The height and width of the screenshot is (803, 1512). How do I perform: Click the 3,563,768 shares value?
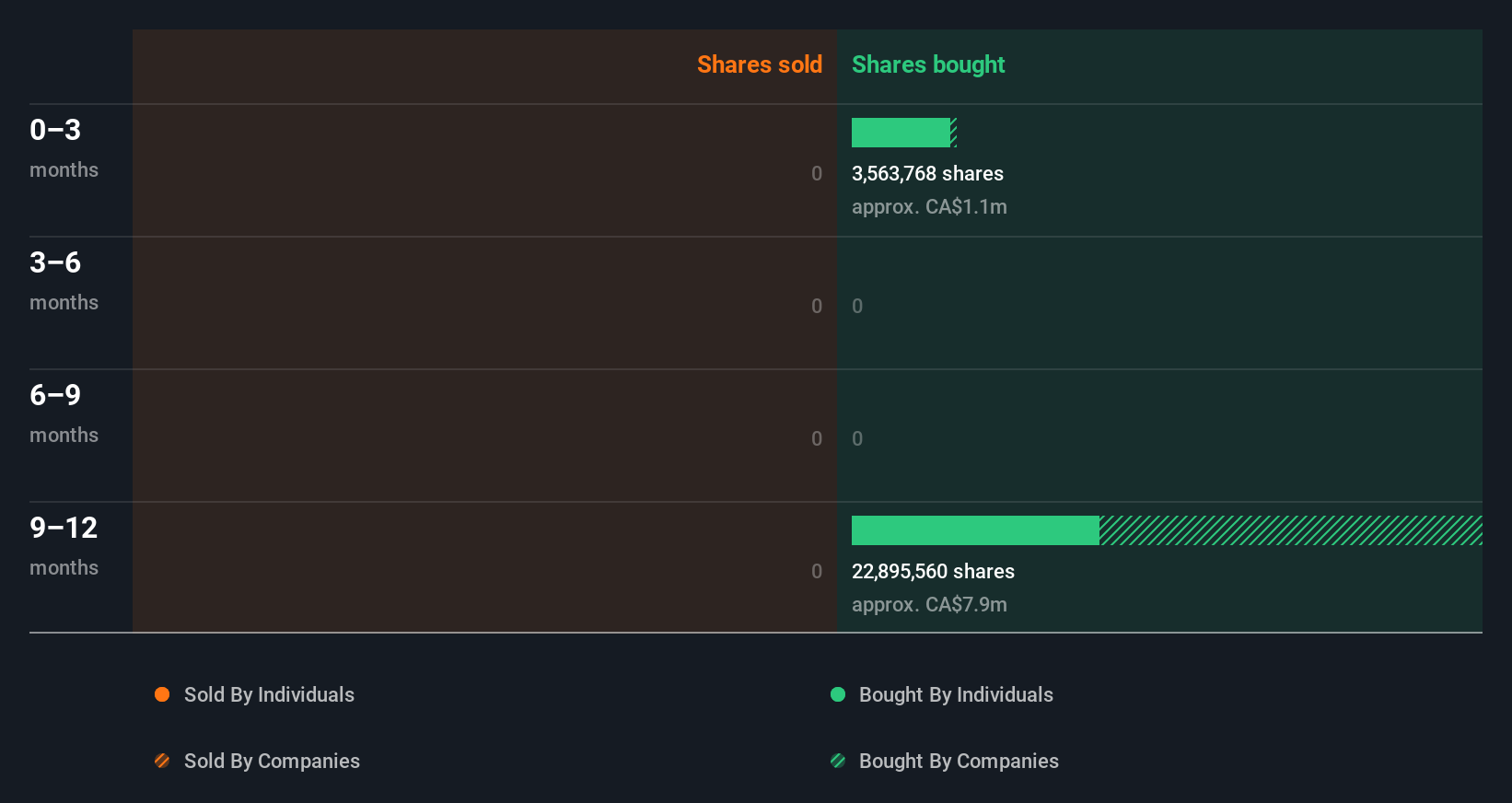(927, 174)
